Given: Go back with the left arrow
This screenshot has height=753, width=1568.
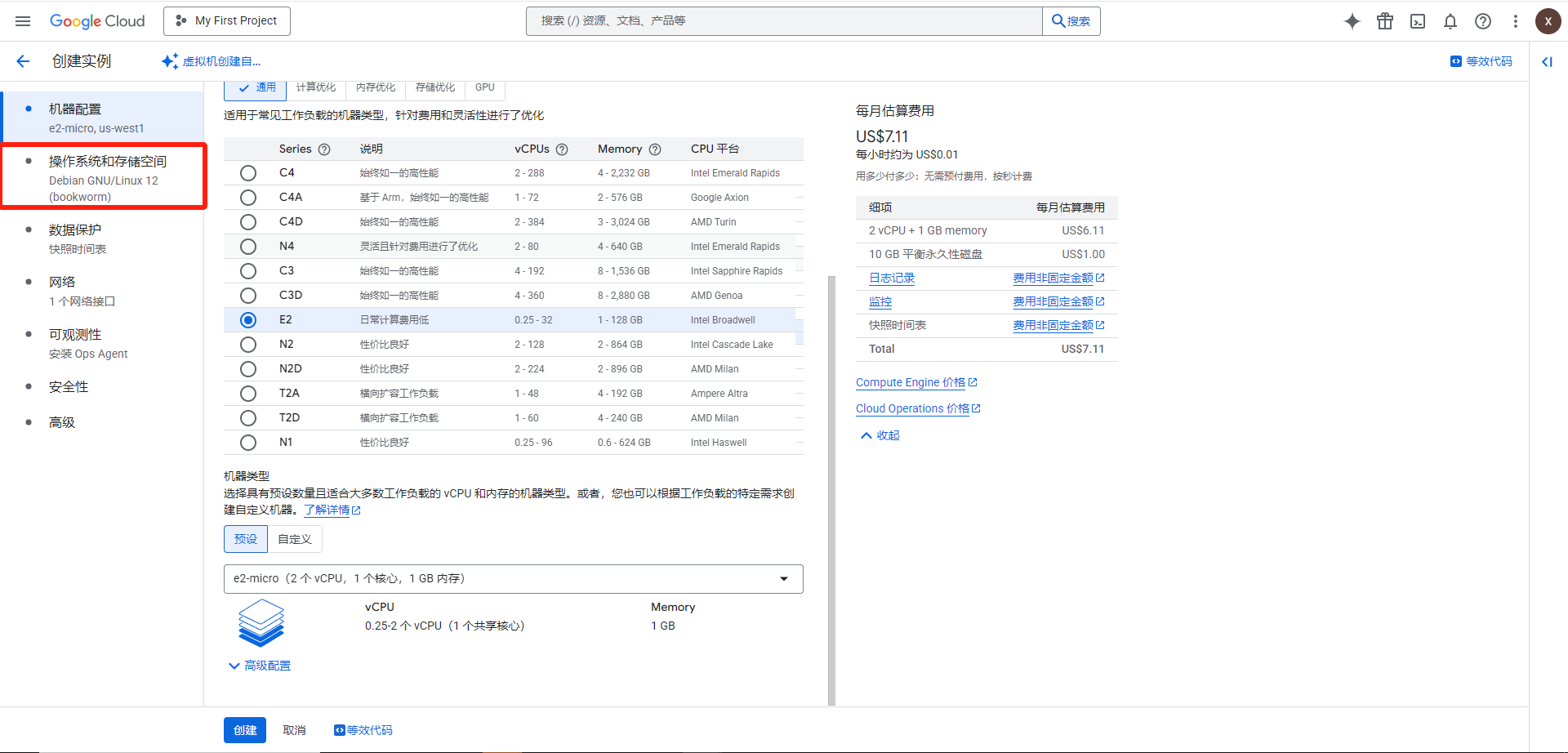Looking at the screenshot, I should [23, 61].
